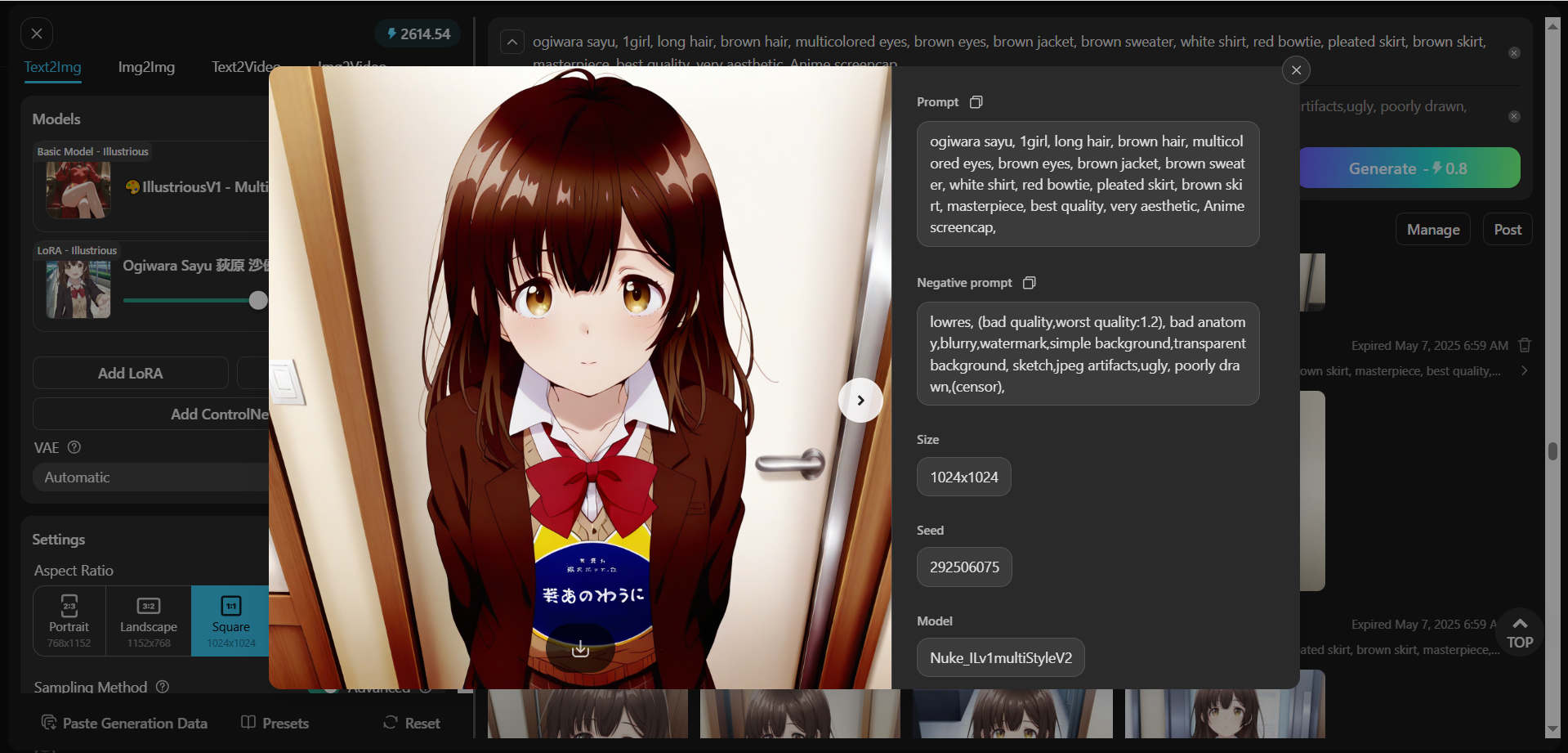The image size is (1568, 753).
Task: Close the image detail popup
Action: click(x=1296, y=70)
